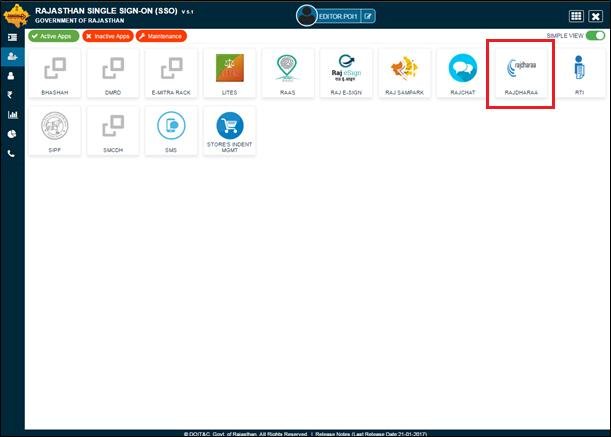Viewport: 611px width, 437px height.
Task: Open the RAJ E-SIGN app
Action: [346, 73]
